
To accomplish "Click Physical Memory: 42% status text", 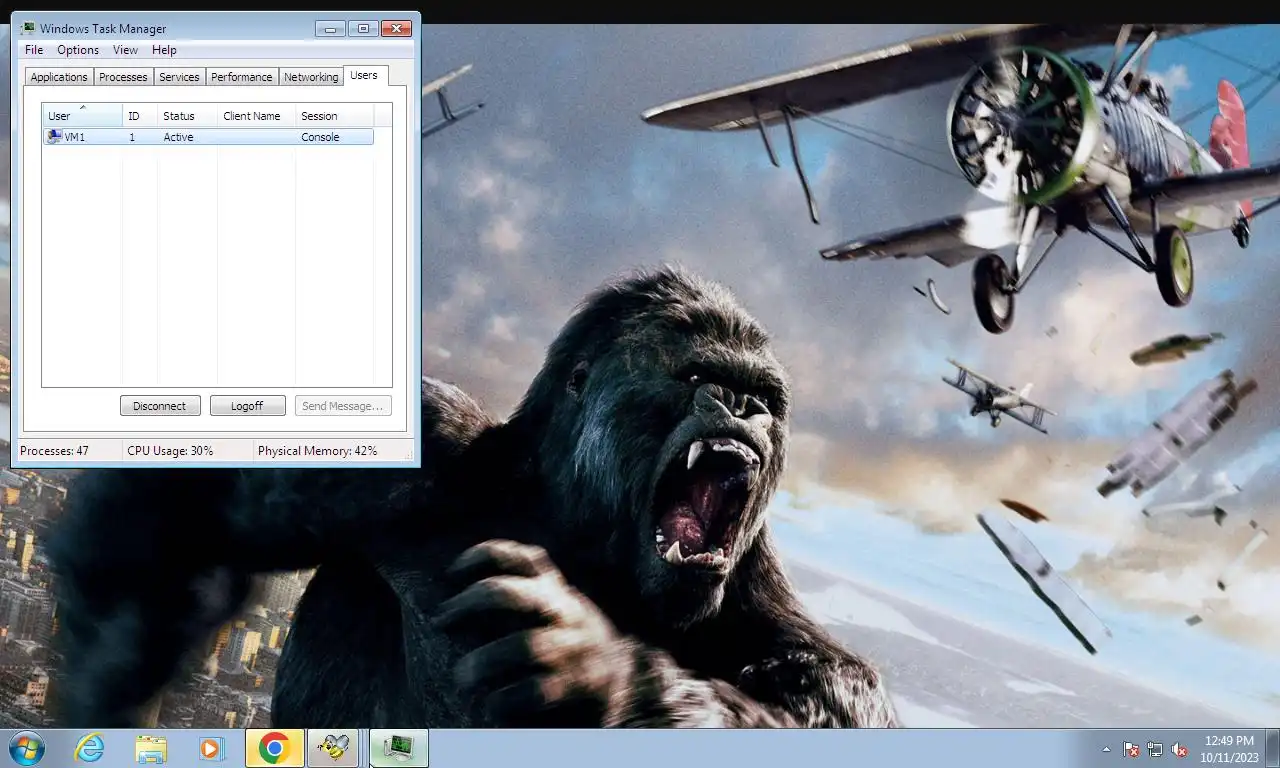I will tap(317, 451).
